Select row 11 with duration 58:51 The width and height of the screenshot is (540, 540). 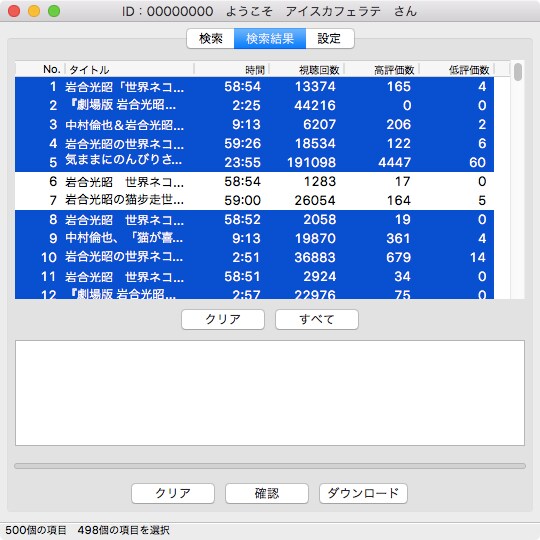pyautogui.click(x=254, y=276)
